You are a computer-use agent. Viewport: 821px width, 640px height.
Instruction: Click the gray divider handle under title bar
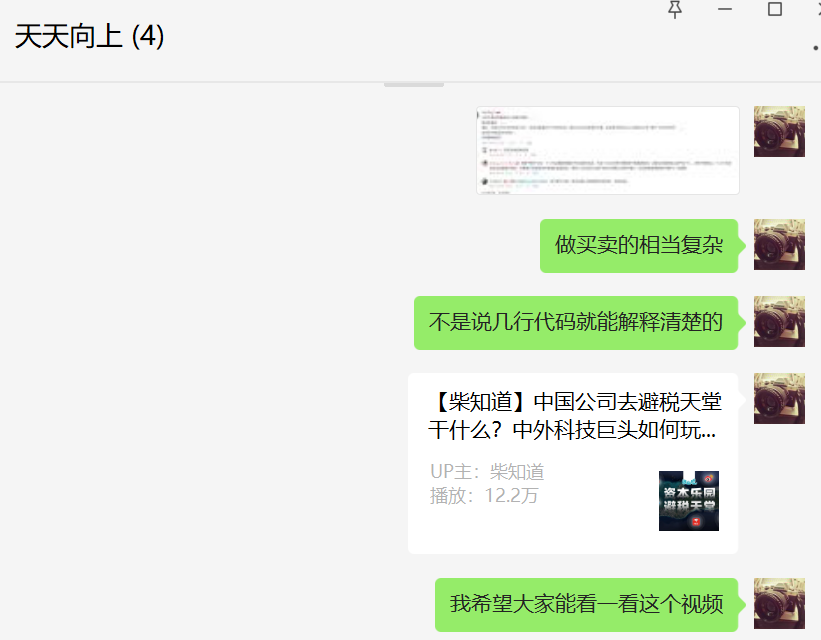click(414, 84)
